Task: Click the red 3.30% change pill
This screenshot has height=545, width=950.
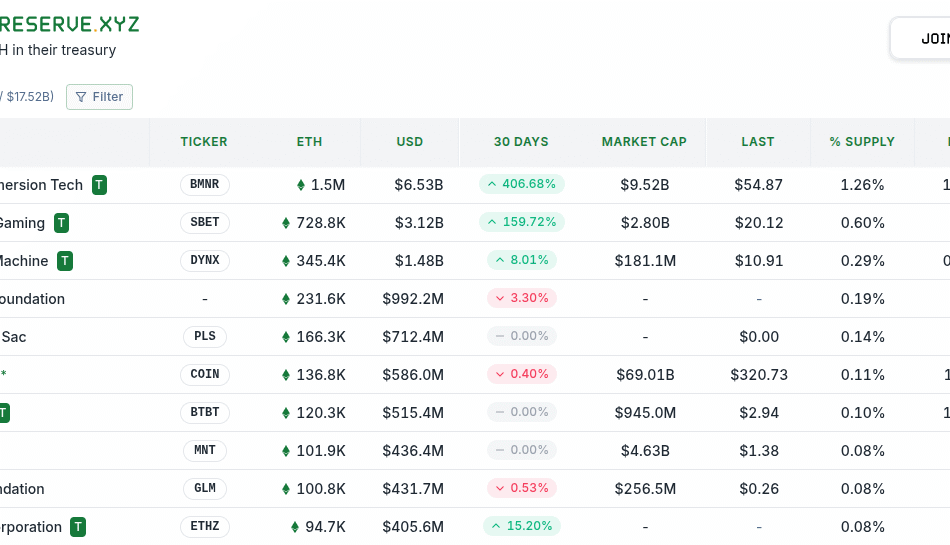Action: [x=522, y=298]
